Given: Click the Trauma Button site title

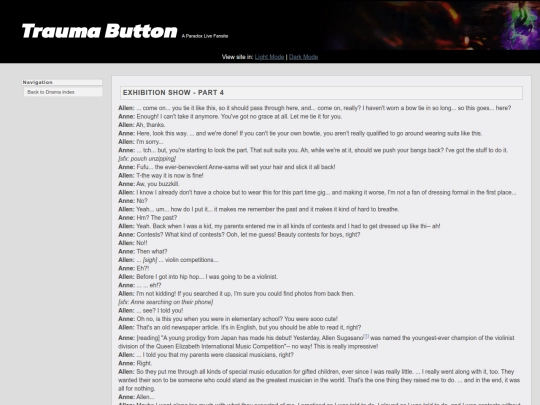Looking at the screenshot, I should tap(100, 31).
